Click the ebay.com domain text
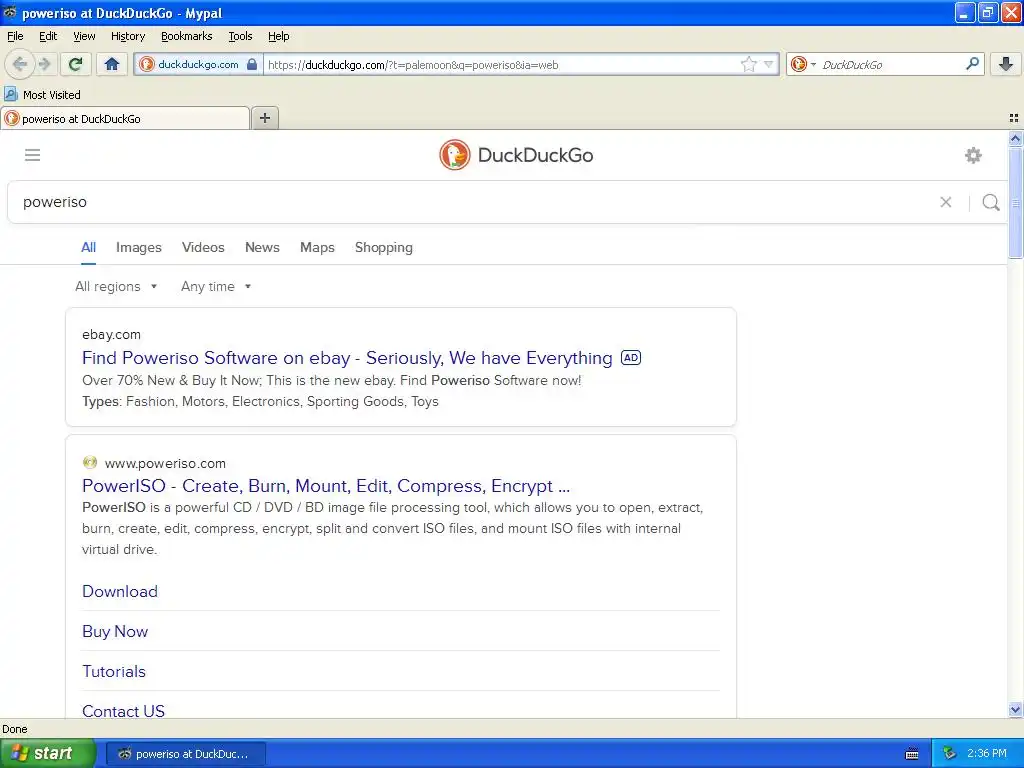This screenshot has height=768, width=1024. click(111, 334)
